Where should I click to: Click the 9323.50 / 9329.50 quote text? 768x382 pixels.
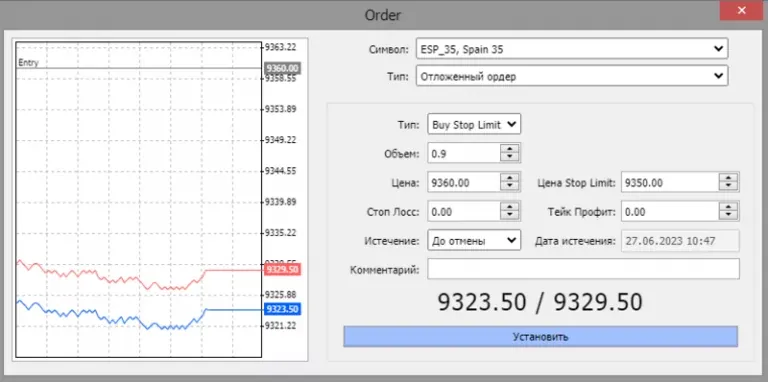[x=540, y=302]
